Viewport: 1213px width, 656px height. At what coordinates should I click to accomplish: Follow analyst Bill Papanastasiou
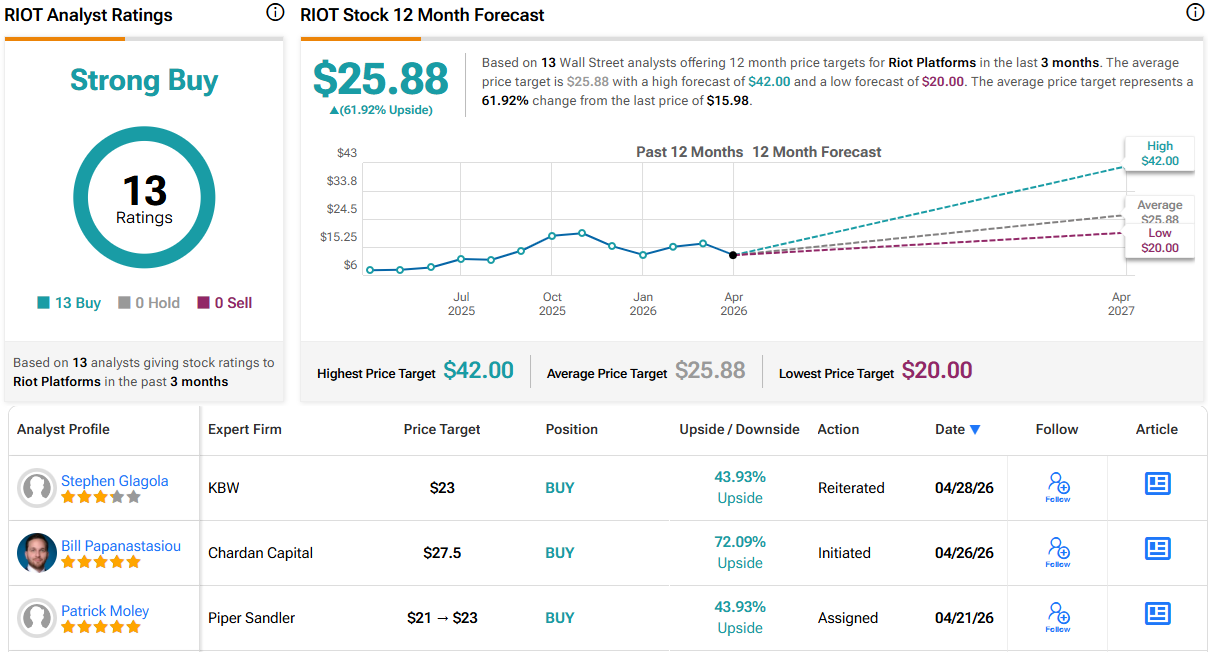(1058, 551)
